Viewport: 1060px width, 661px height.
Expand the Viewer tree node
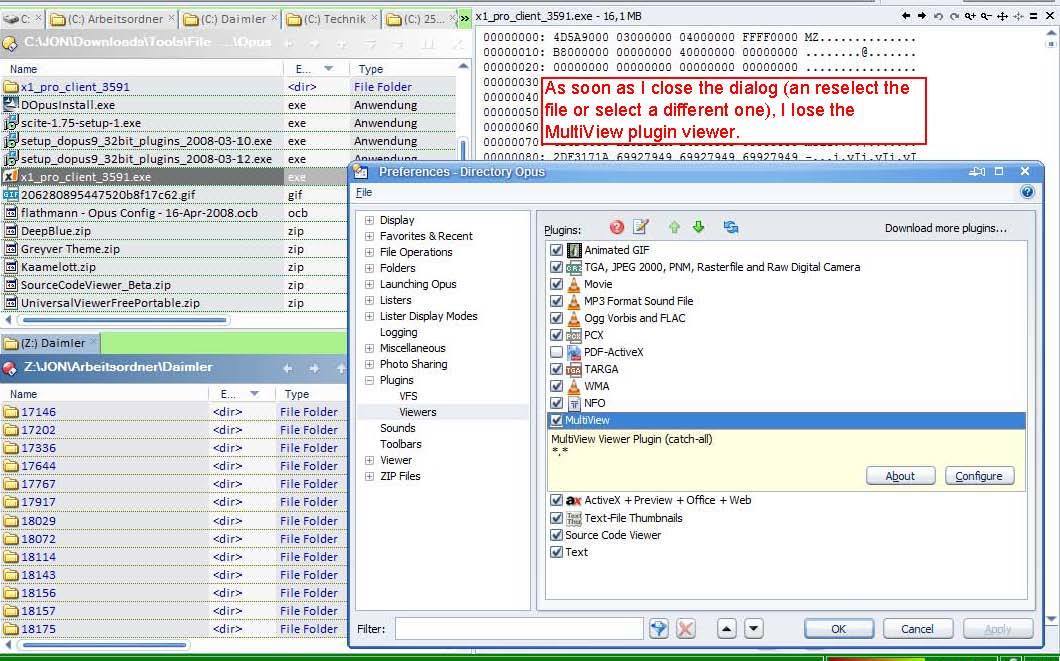click(369, 460)
